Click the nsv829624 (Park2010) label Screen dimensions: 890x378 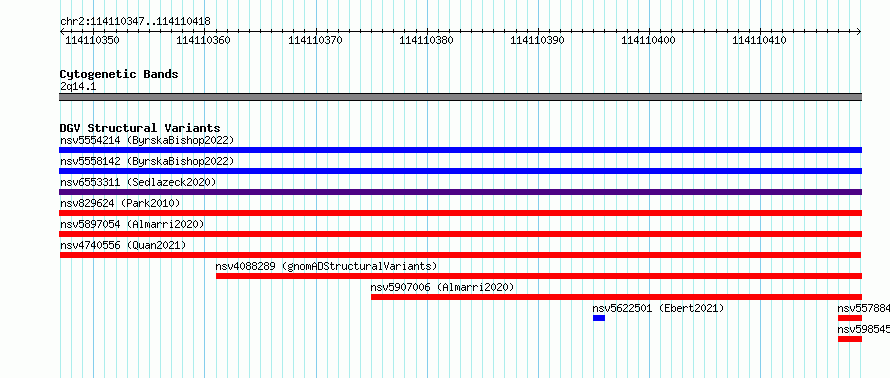coord(120,203)
